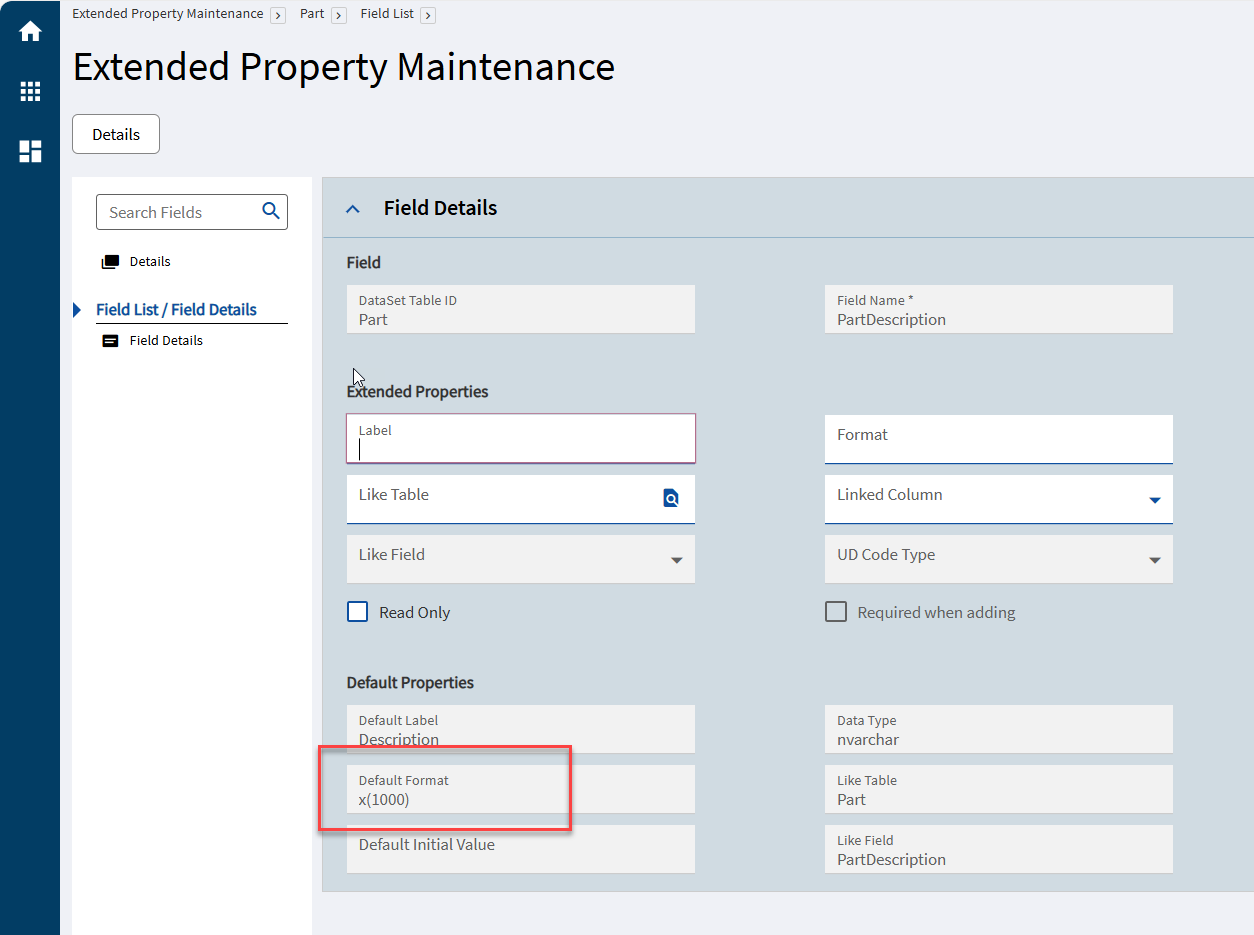This screenshot has height=935, width=1254.
Task: Tick the Read Only checkbox
Action: click(x=358, y=612)
